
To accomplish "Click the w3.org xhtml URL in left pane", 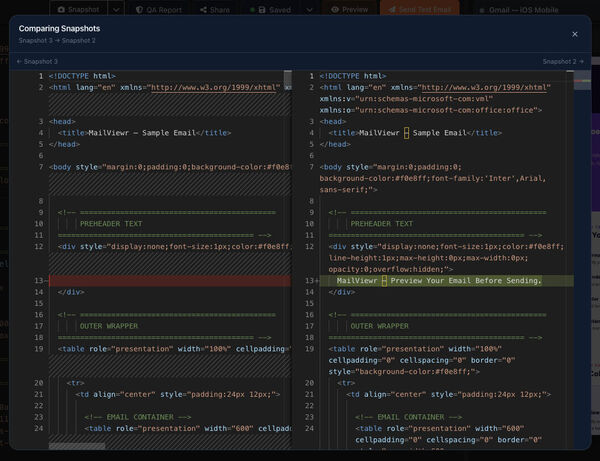I will pyautogui.click(x=213, y=88).
